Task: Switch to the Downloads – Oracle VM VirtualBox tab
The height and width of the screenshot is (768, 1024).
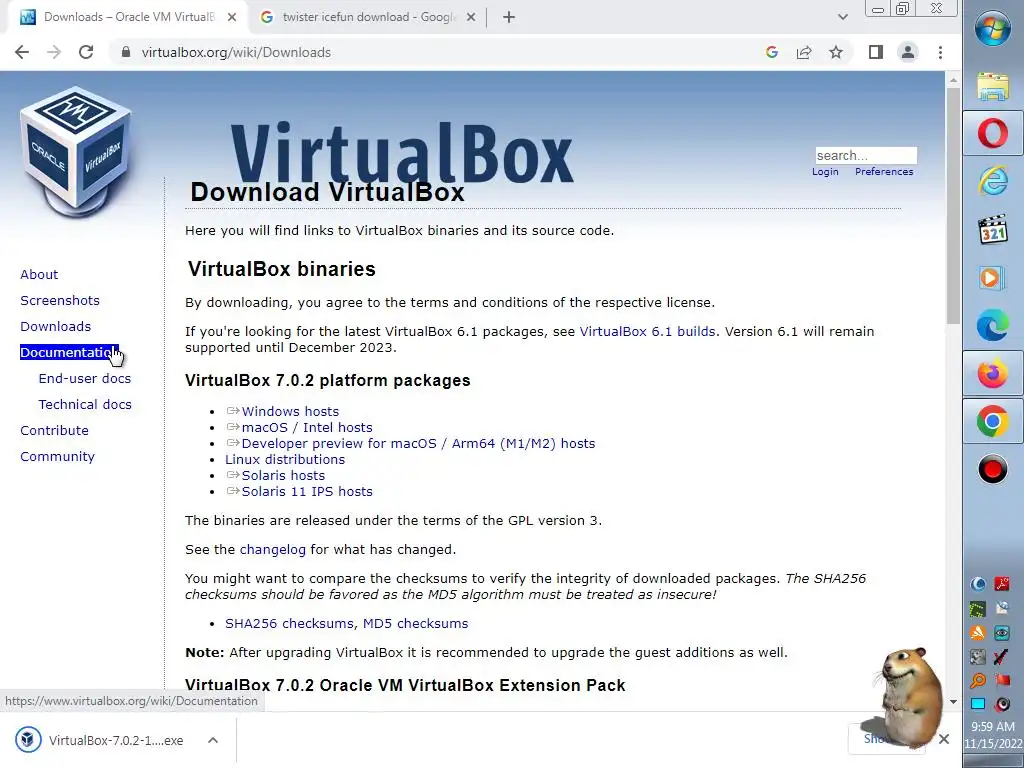Action: coord(128,18)
